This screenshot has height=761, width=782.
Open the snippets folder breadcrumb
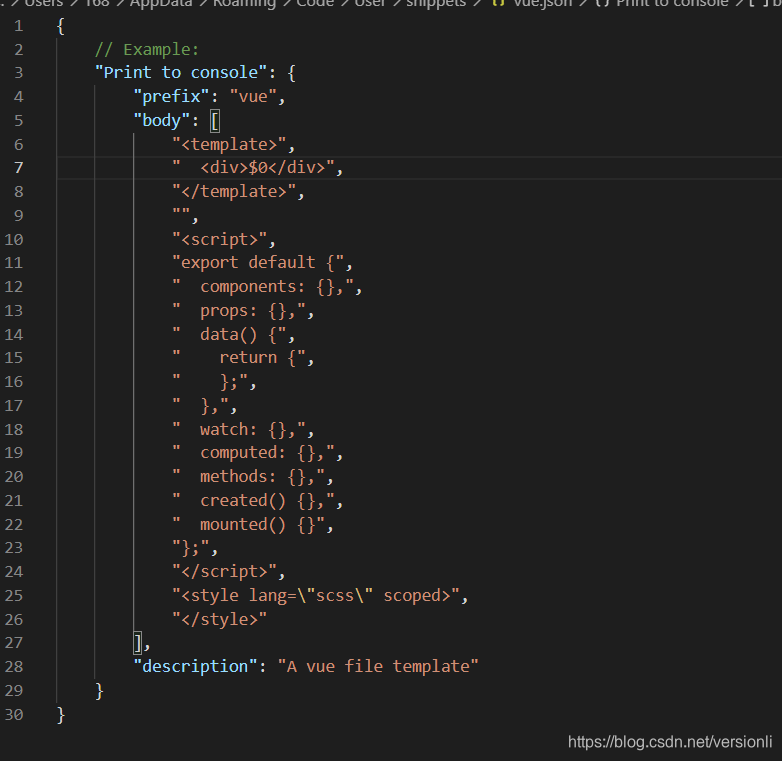coord(436,3)
